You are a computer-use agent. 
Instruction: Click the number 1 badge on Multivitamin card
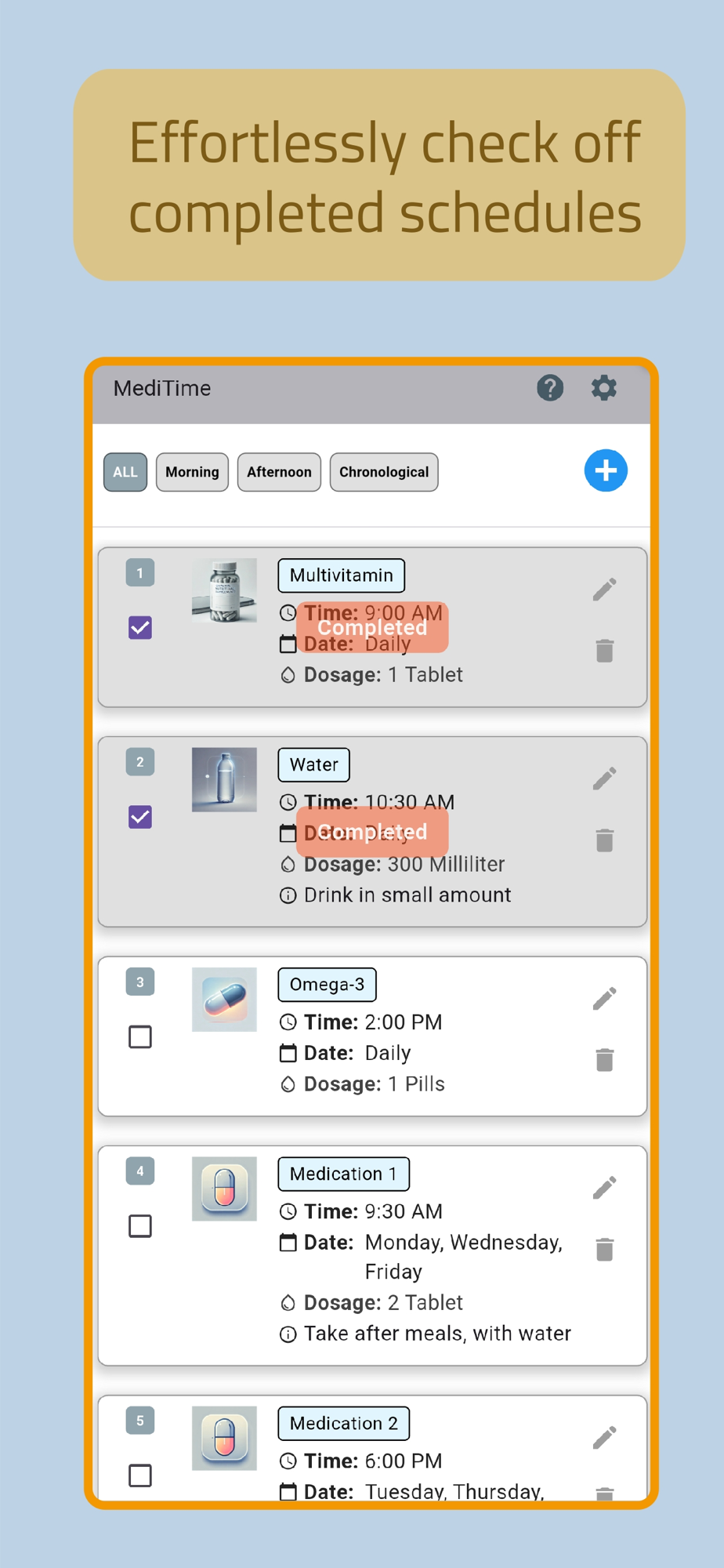(140, 572)
